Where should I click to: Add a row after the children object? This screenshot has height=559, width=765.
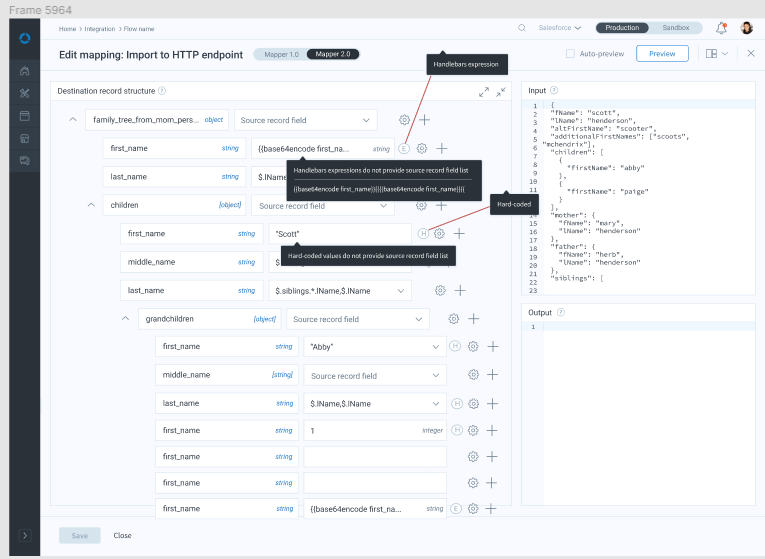click(442, 205)
